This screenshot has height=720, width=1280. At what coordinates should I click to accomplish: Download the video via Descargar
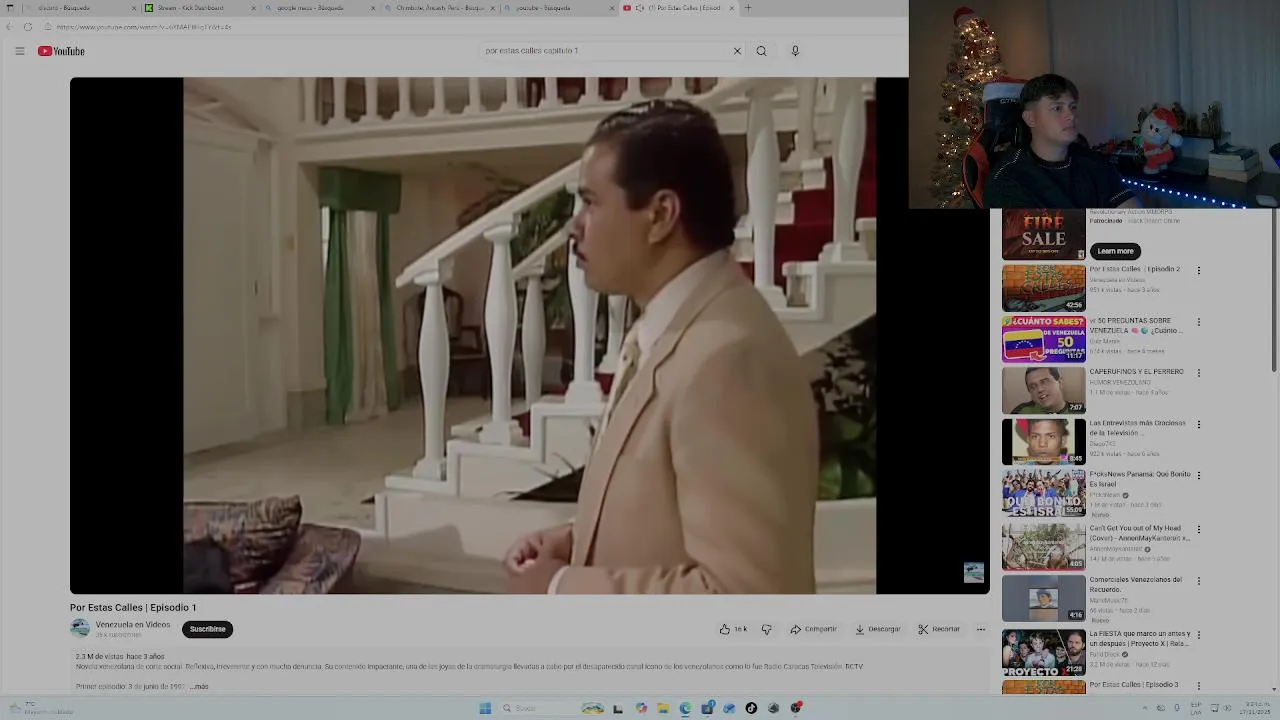(x=878, y=629)
